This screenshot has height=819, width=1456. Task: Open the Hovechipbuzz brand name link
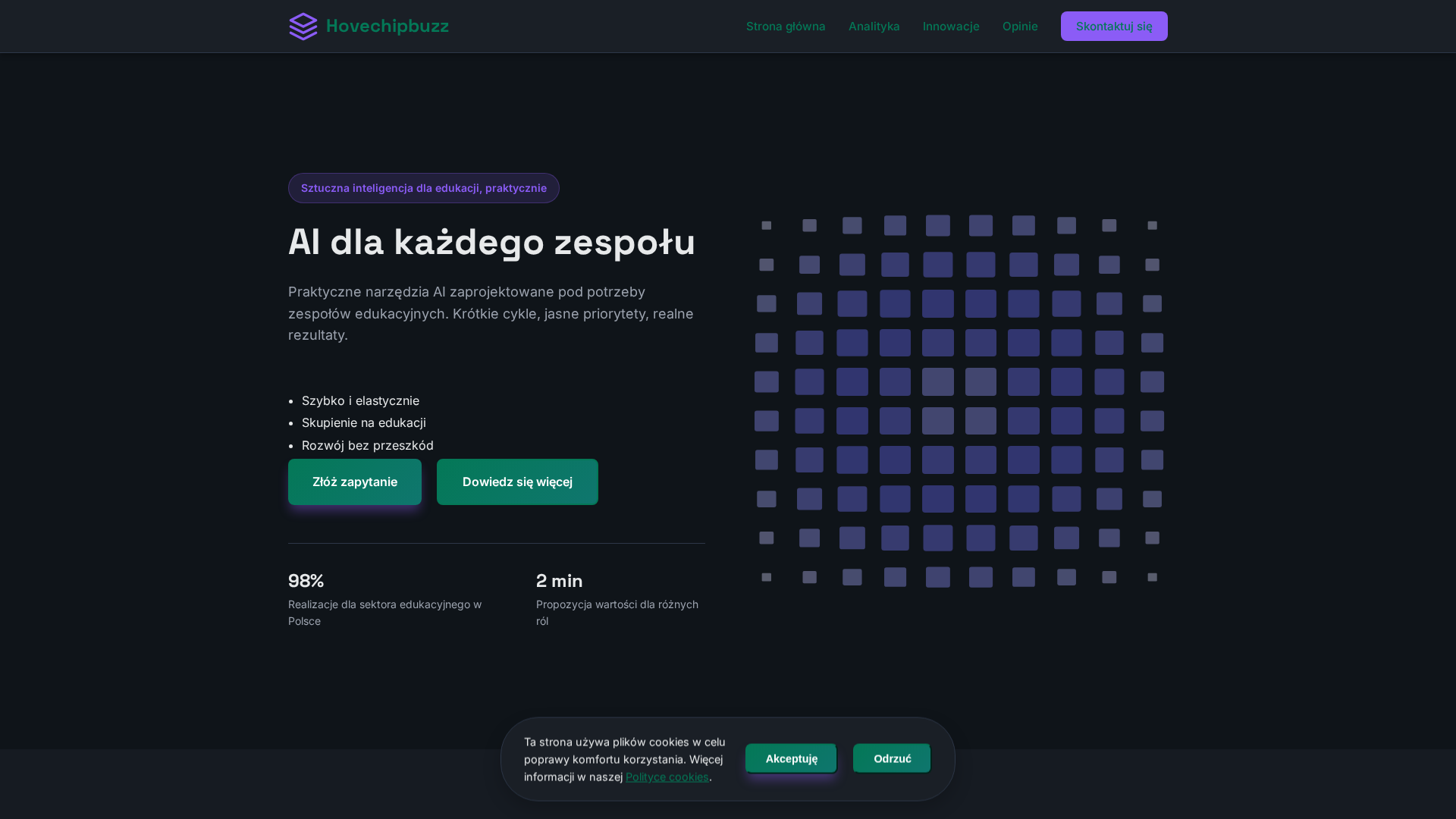point(388,27)
